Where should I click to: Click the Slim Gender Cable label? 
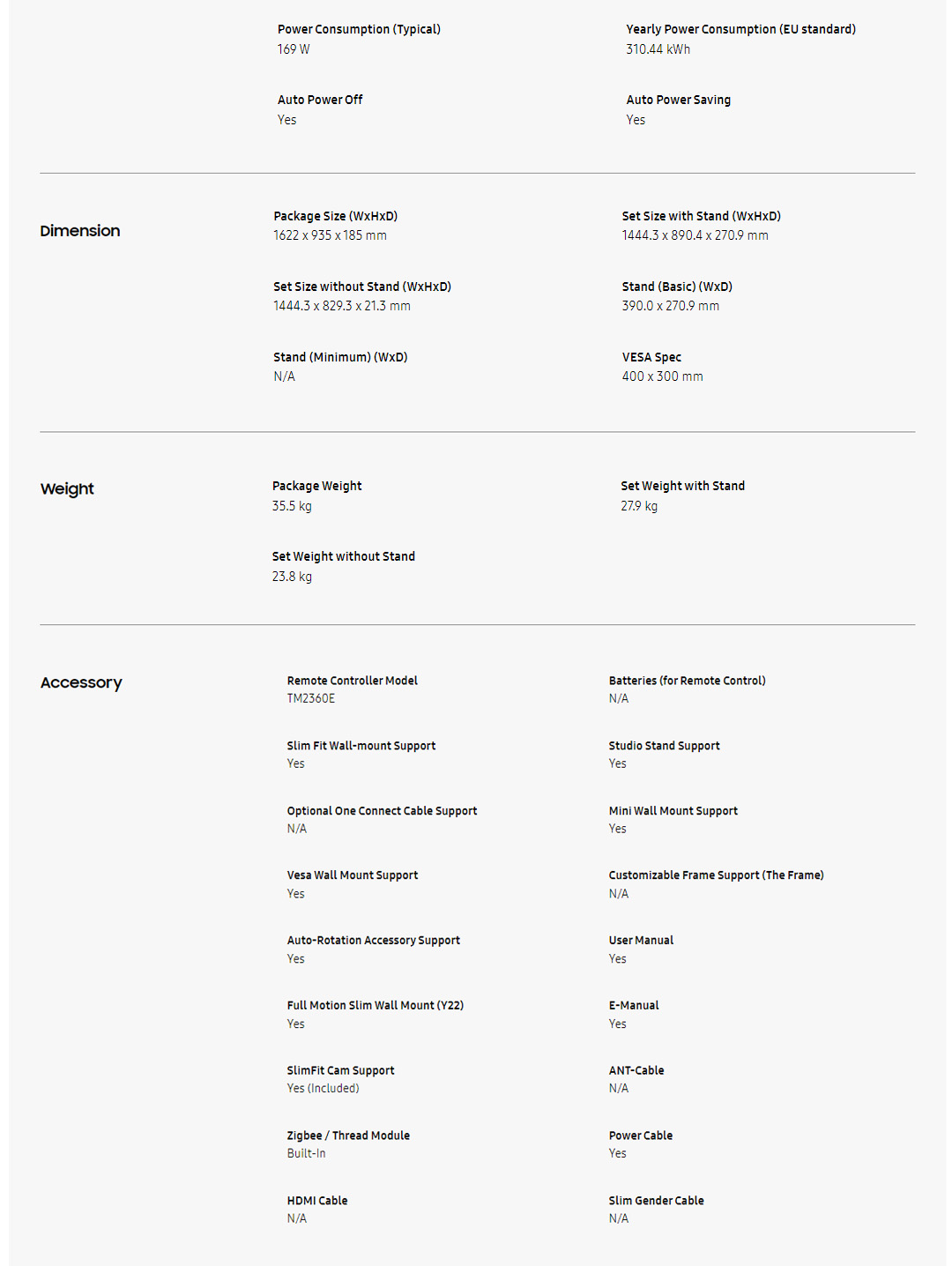tap(656, 1201)
